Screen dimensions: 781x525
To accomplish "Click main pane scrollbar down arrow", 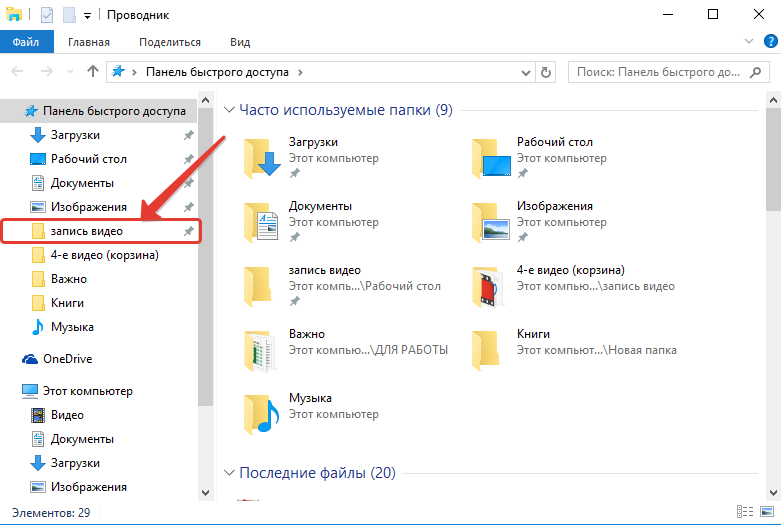I will pos(773,493).
